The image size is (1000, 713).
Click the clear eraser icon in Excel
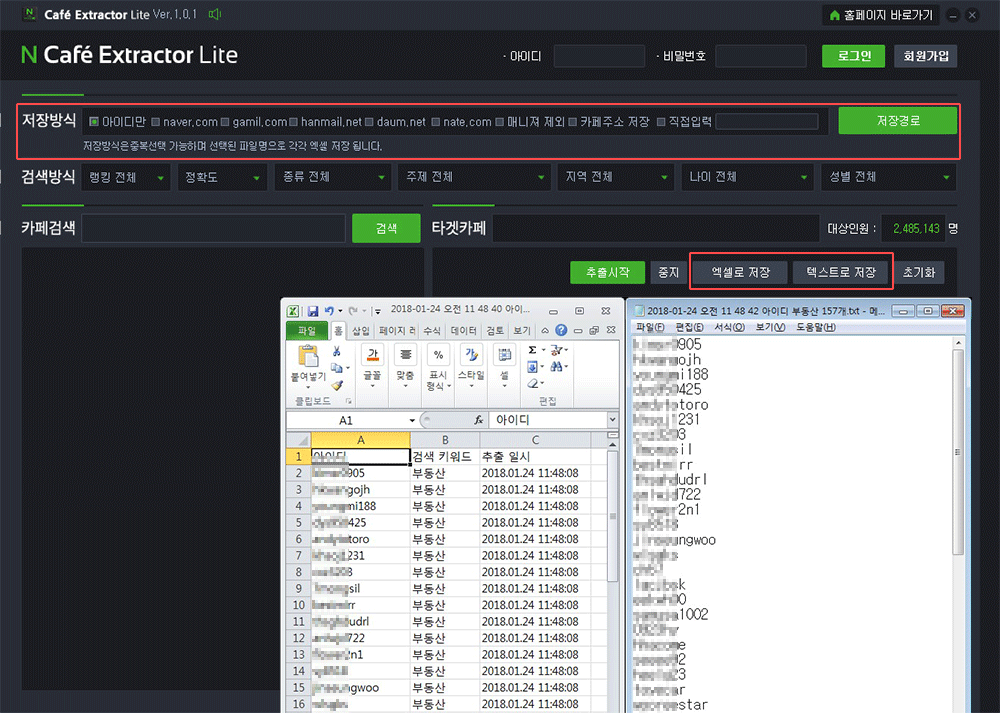[533, 383]
